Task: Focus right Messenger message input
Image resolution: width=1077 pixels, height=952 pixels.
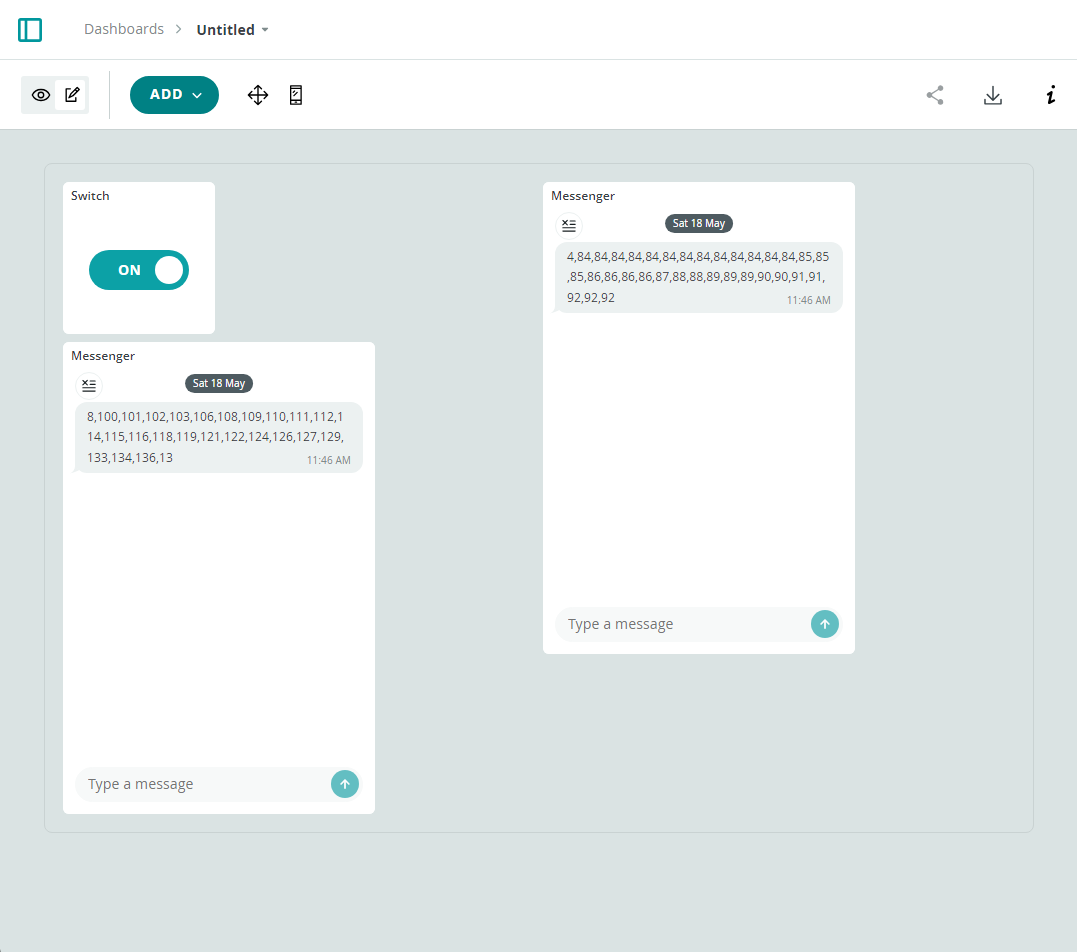Action: coord(683,624)
